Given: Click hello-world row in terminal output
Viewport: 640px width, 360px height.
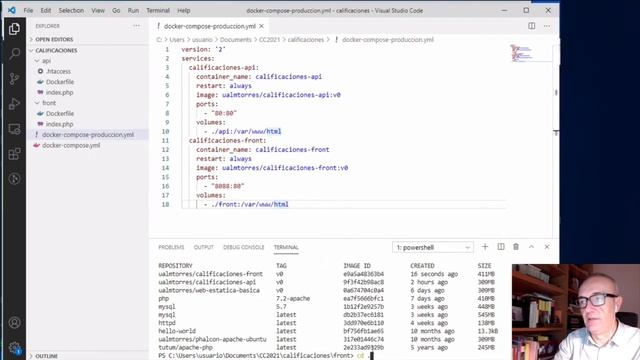Looking at the screenshot, I should (x=328, y=331).
